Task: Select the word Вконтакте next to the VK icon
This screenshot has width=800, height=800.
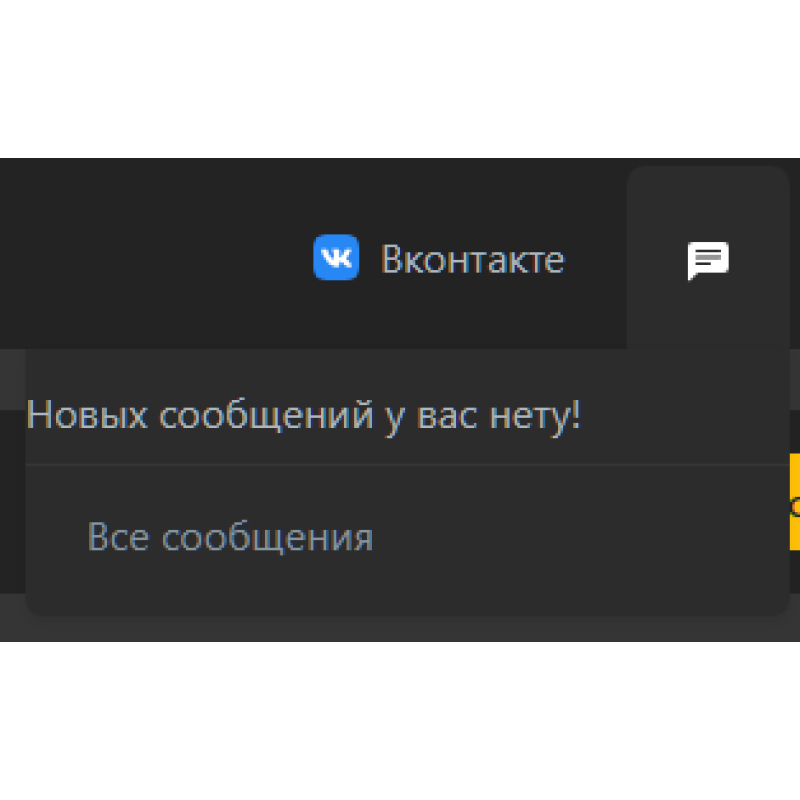Action: 472,259
